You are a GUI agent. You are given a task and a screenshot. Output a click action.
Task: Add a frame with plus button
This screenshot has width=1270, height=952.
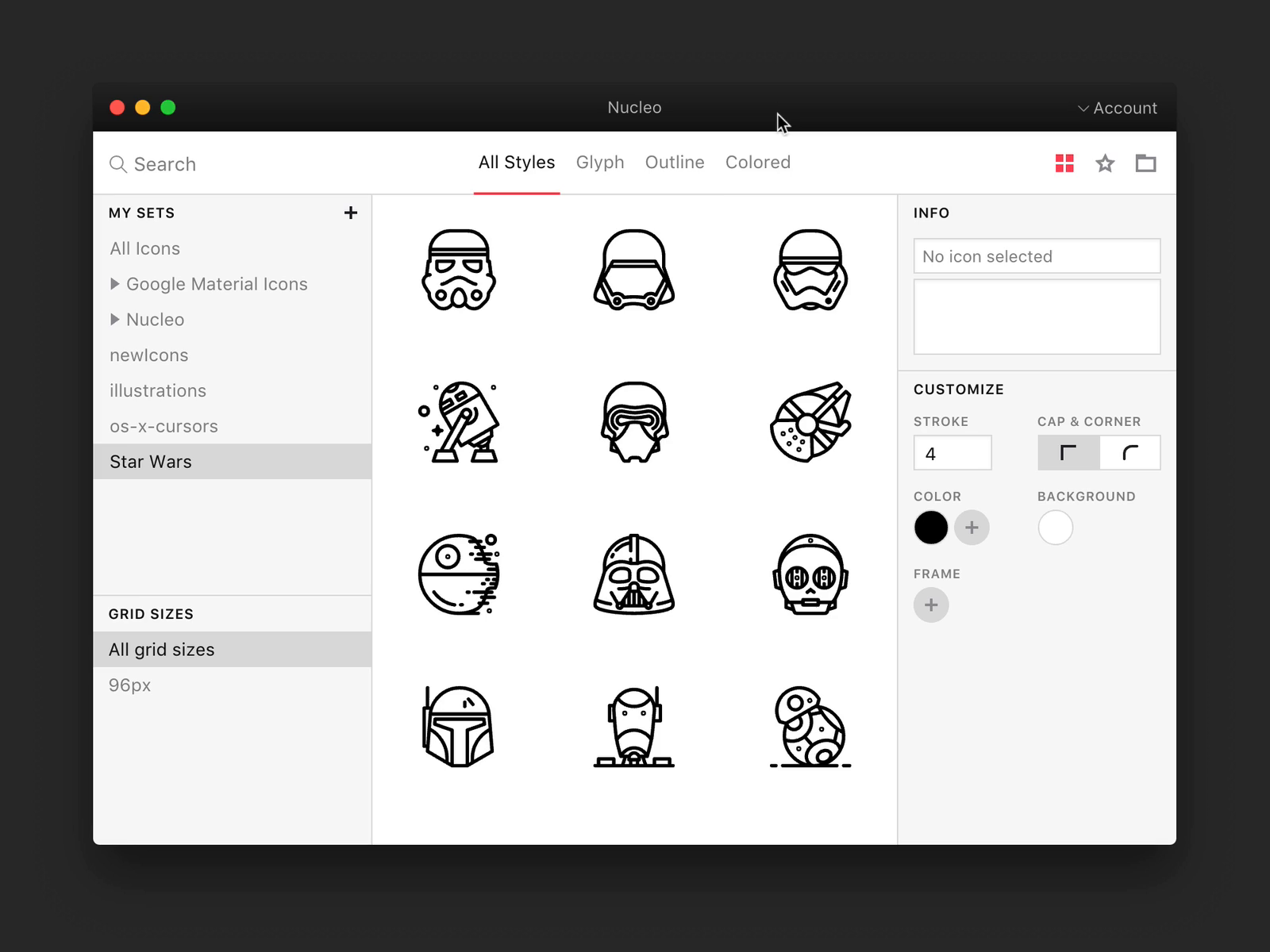(931, 605)
